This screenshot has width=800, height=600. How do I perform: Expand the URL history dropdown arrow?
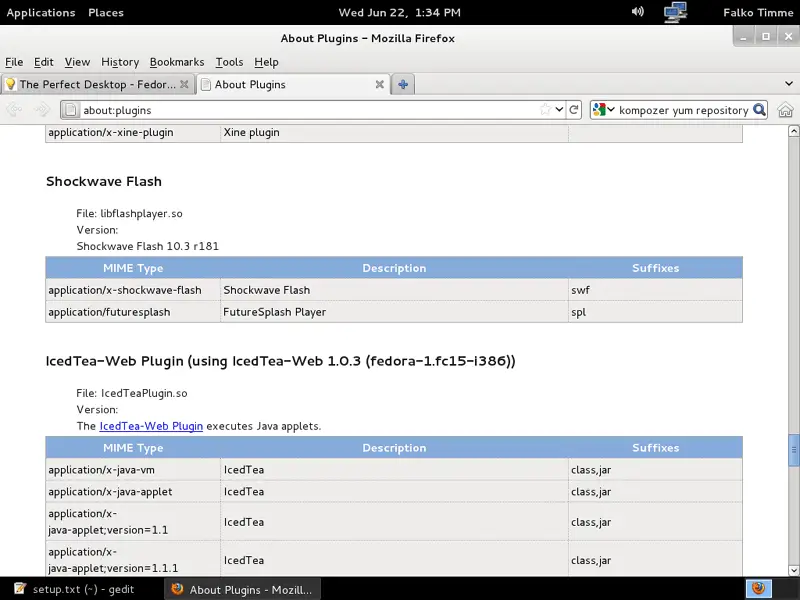coord(559,110)
